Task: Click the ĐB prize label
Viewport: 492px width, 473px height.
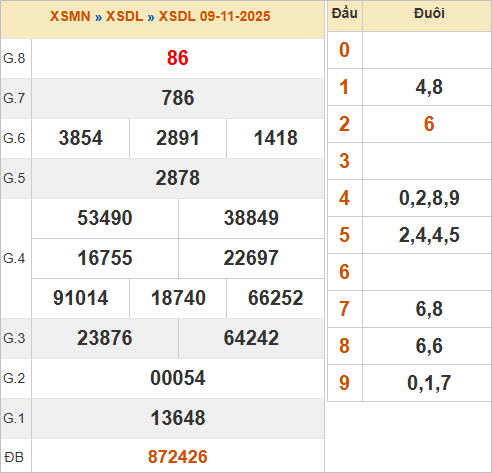Action: 14,457
